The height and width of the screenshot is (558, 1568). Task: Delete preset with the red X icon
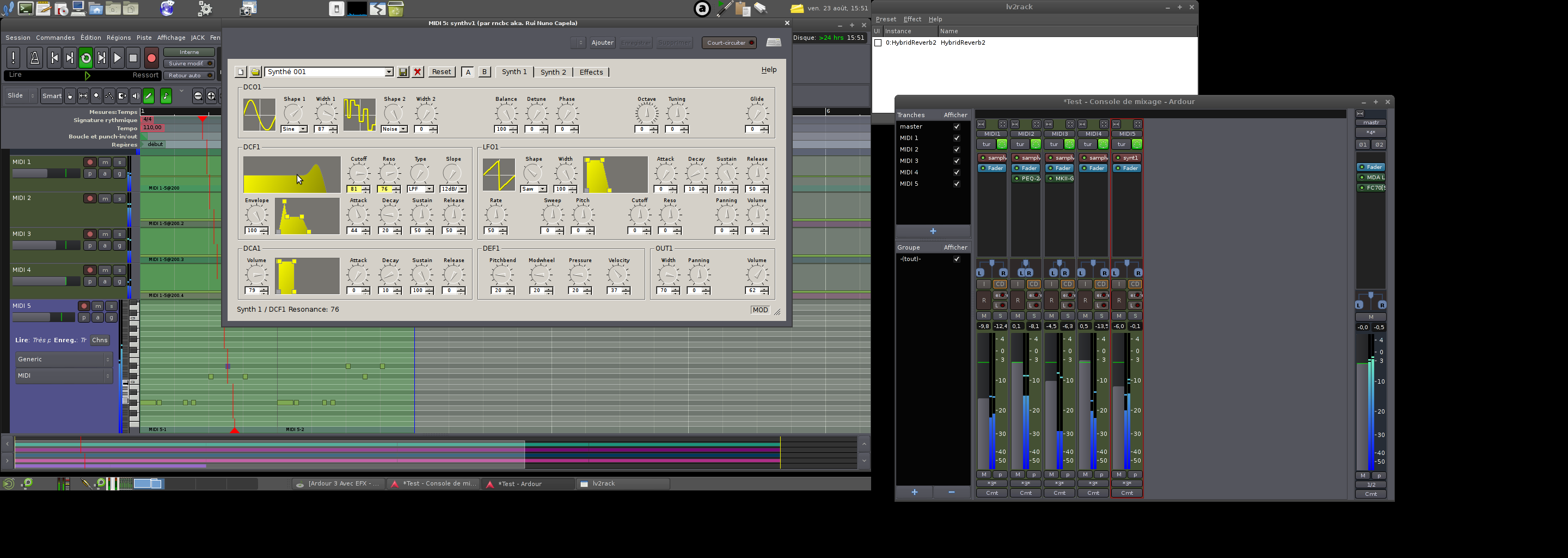(x=418, y=72)
